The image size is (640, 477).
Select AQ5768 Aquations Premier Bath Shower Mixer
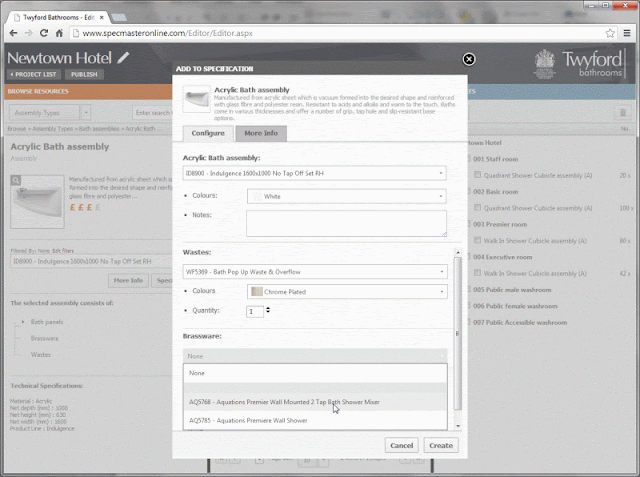pos(315,402)
